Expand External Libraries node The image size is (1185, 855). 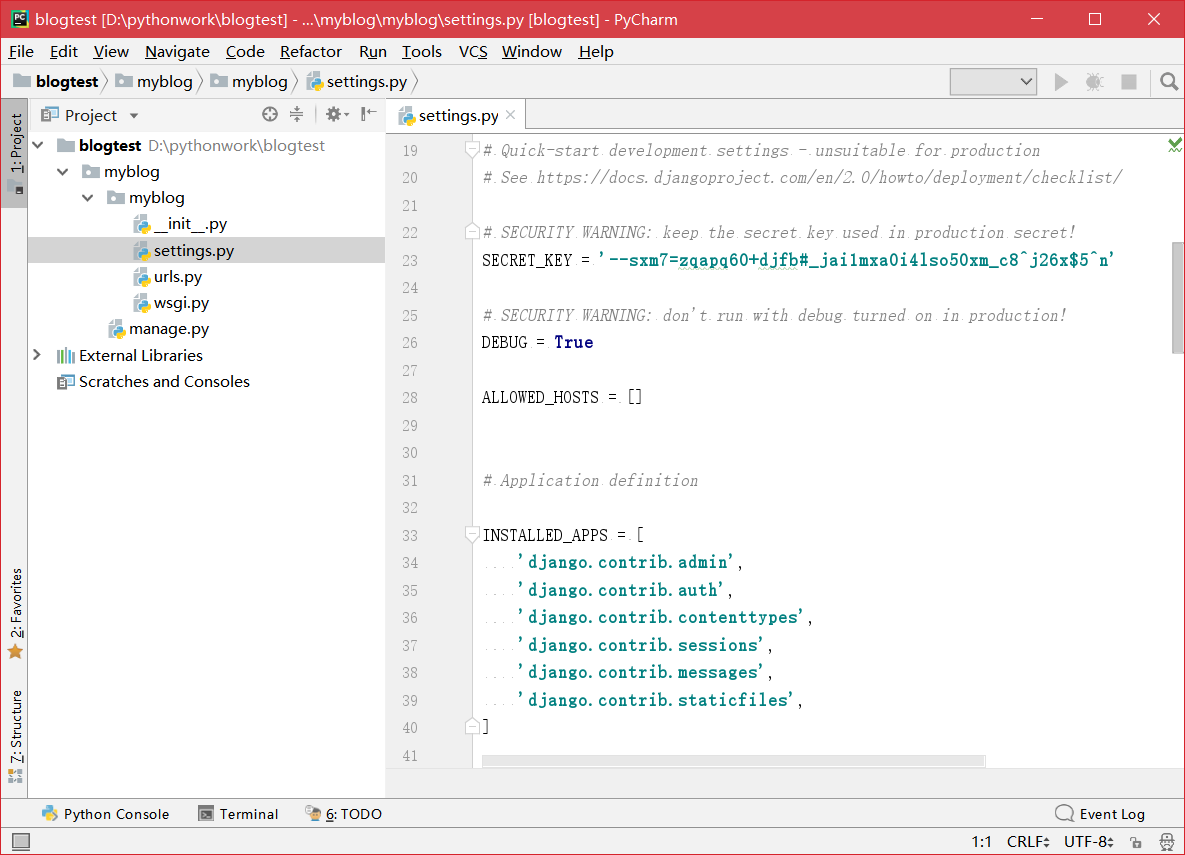click(36, 355)
